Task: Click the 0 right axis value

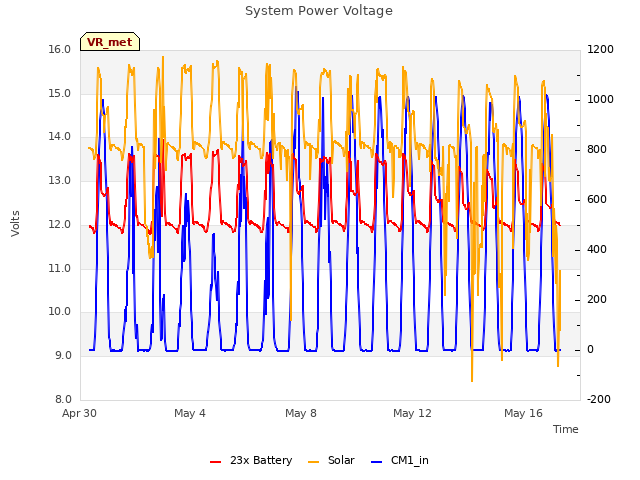Action: 590,350
